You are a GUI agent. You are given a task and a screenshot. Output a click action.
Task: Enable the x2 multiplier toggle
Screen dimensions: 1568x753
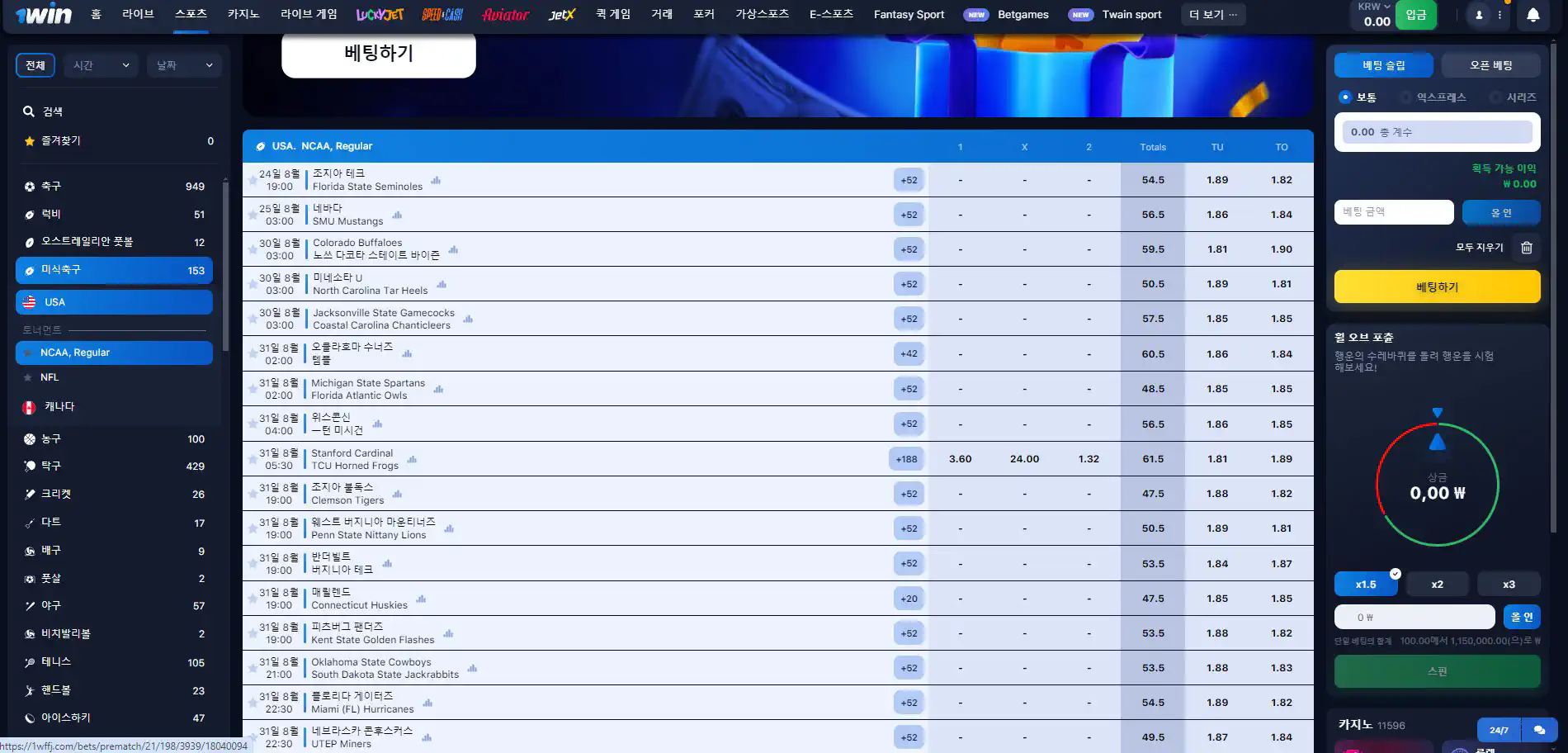point(1437,584)
